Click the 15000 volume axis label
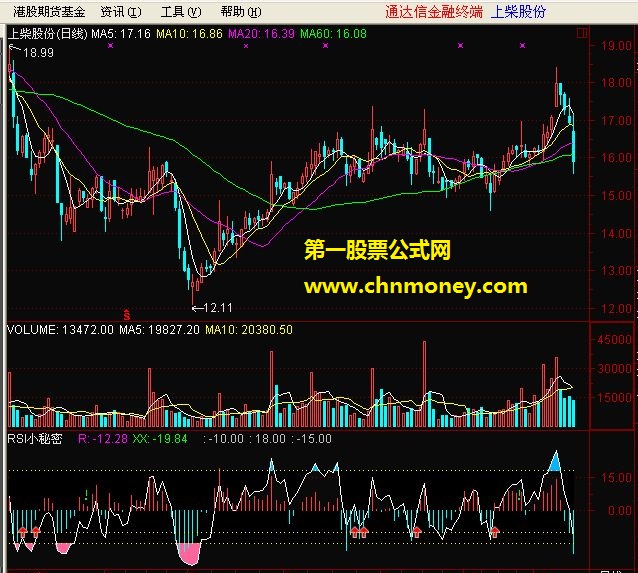This screenshot has width=638, height=573. tap(614, 397)
